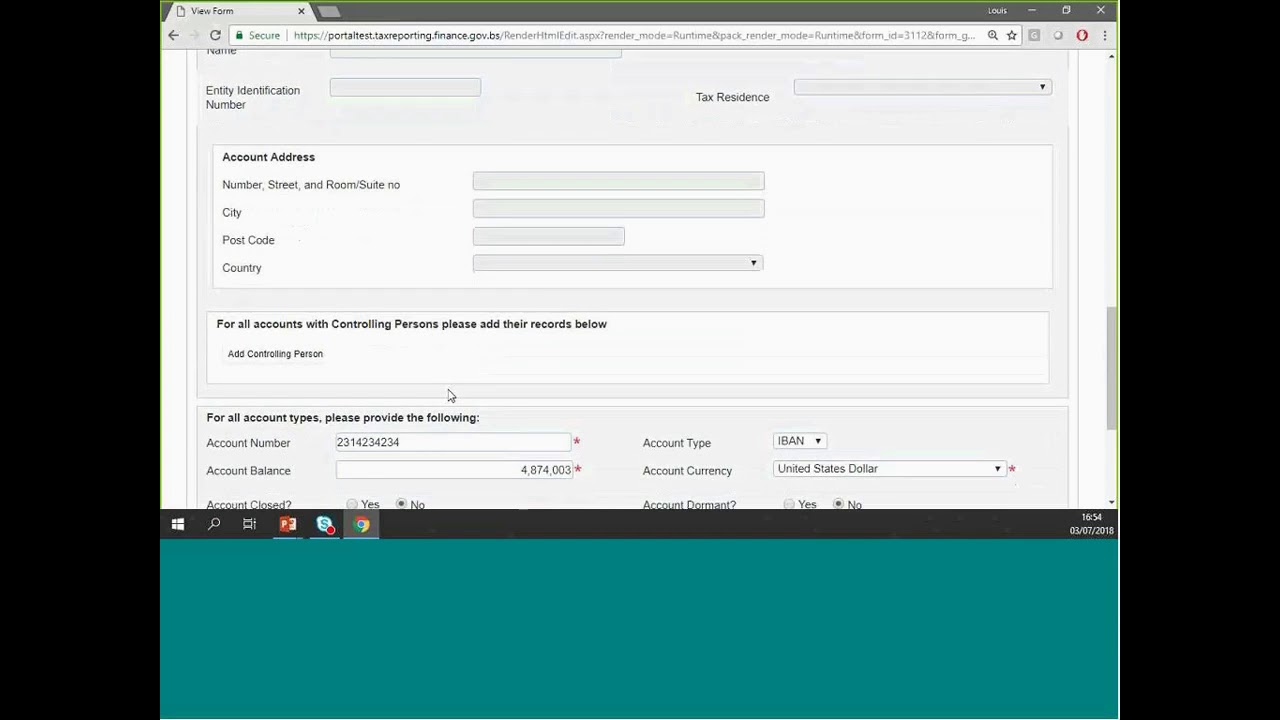The height and width of the screenshot is (720, 1280).
Task: Click the Opera extension icon
Action: (1082, 35)
